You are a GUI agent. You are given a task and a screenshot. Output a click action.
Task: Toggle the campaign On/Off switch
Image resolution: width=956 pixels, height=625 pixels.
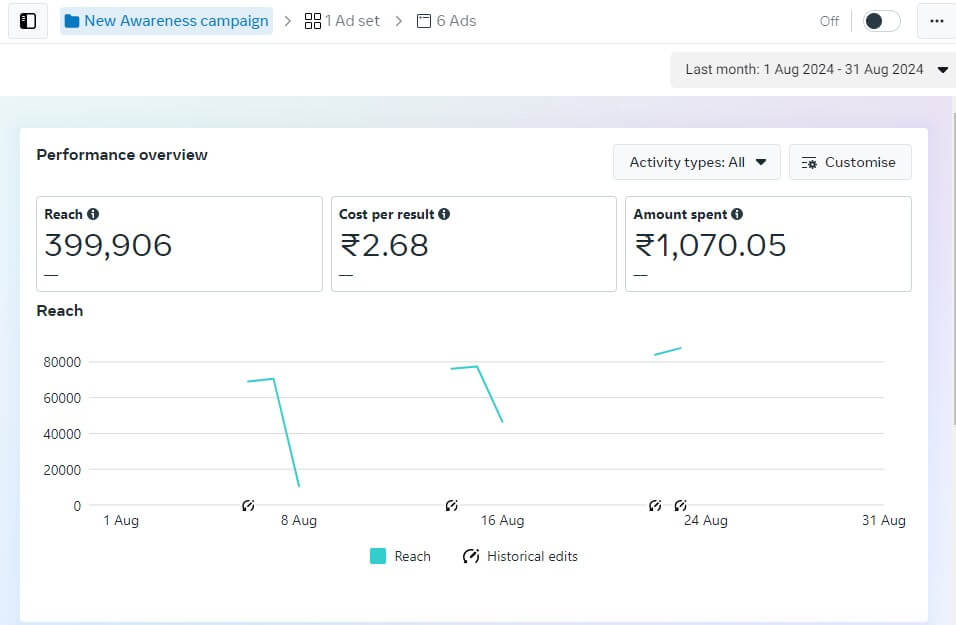881,21
